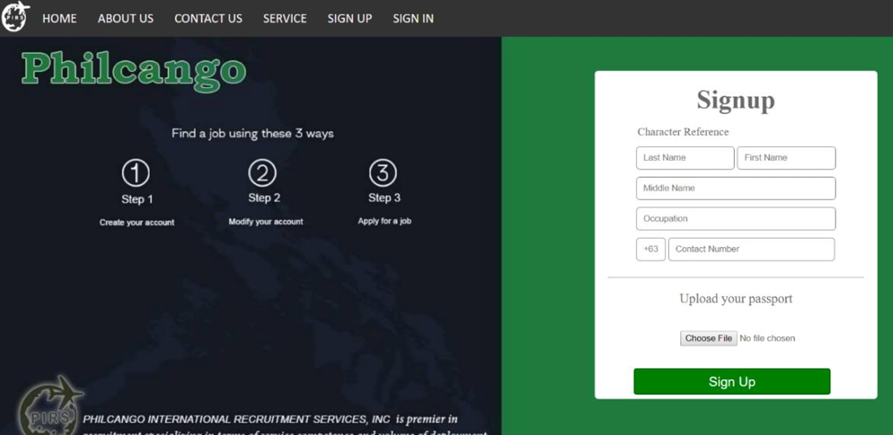
Task: Click "Find a job using these 3 ways" heading
Action: pos(252,134)
